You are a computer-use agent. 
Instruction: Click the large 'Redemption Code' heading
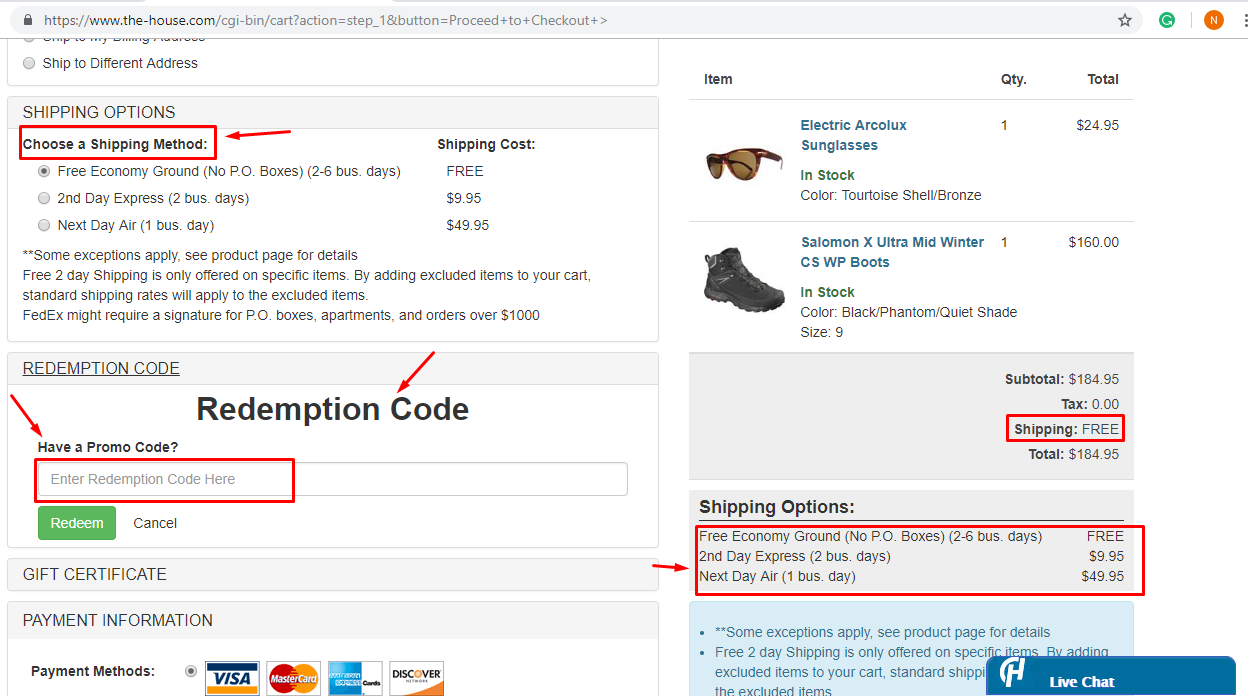333,409
